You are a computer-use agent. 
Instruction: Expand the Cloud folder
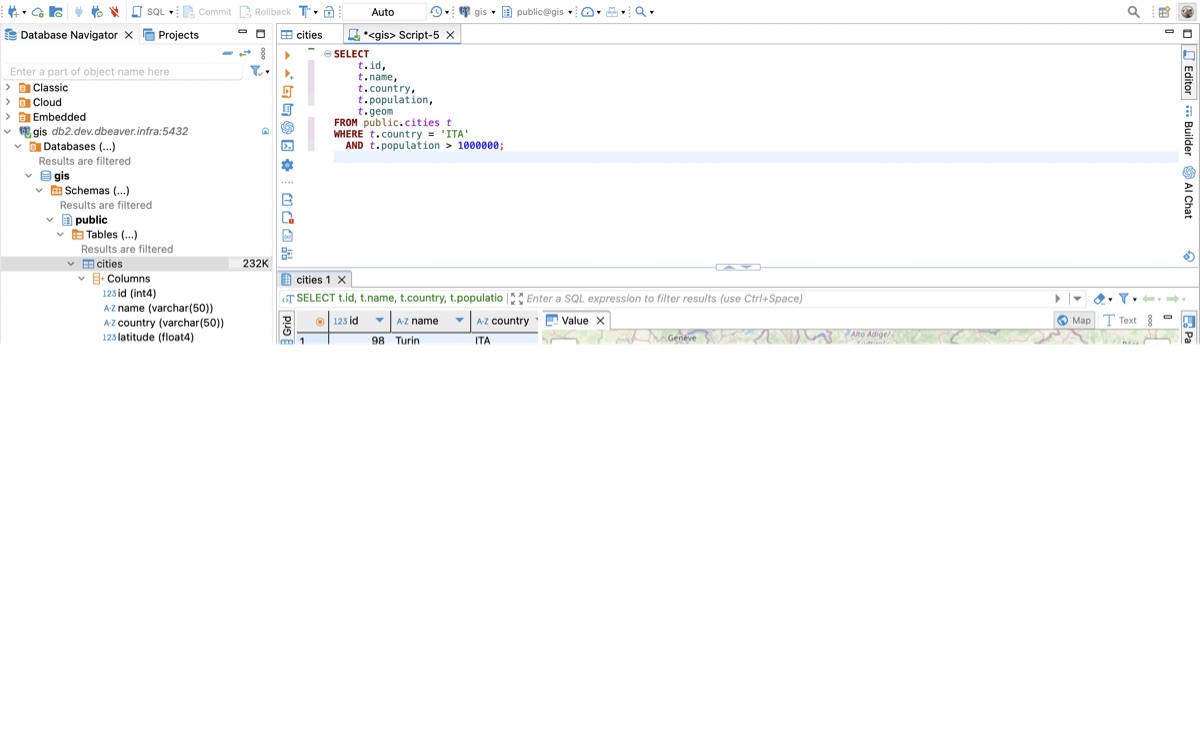point(8,102)
